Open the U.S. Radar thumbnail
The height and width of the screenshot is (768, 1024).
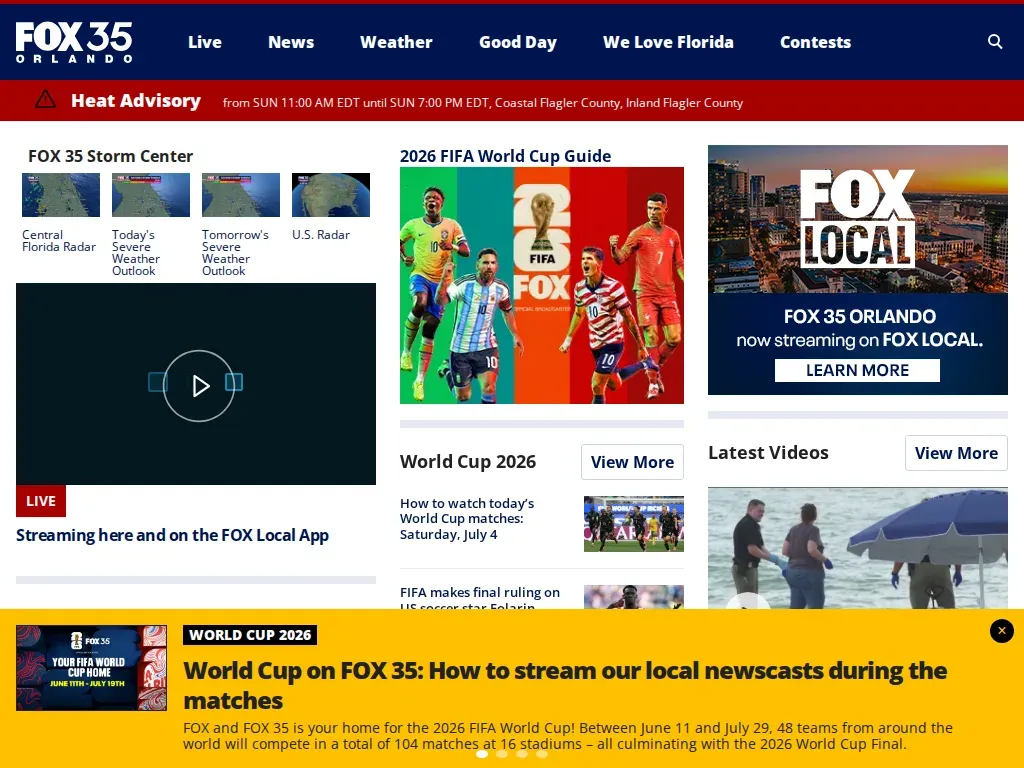tap(330, 195)
